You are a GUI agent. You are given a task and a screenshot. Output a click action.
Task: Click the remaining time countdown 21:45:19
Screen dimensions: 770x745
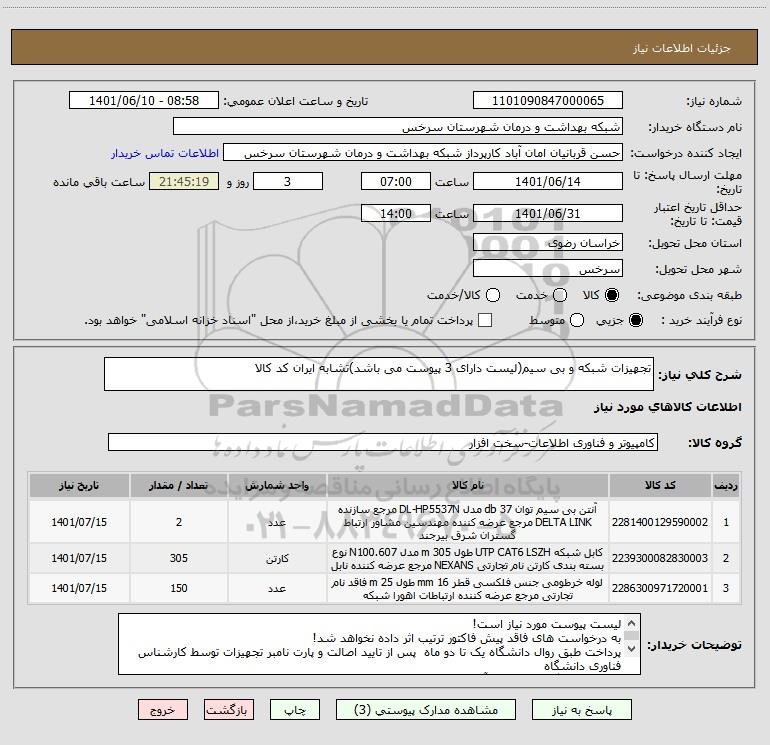[184, 181]
